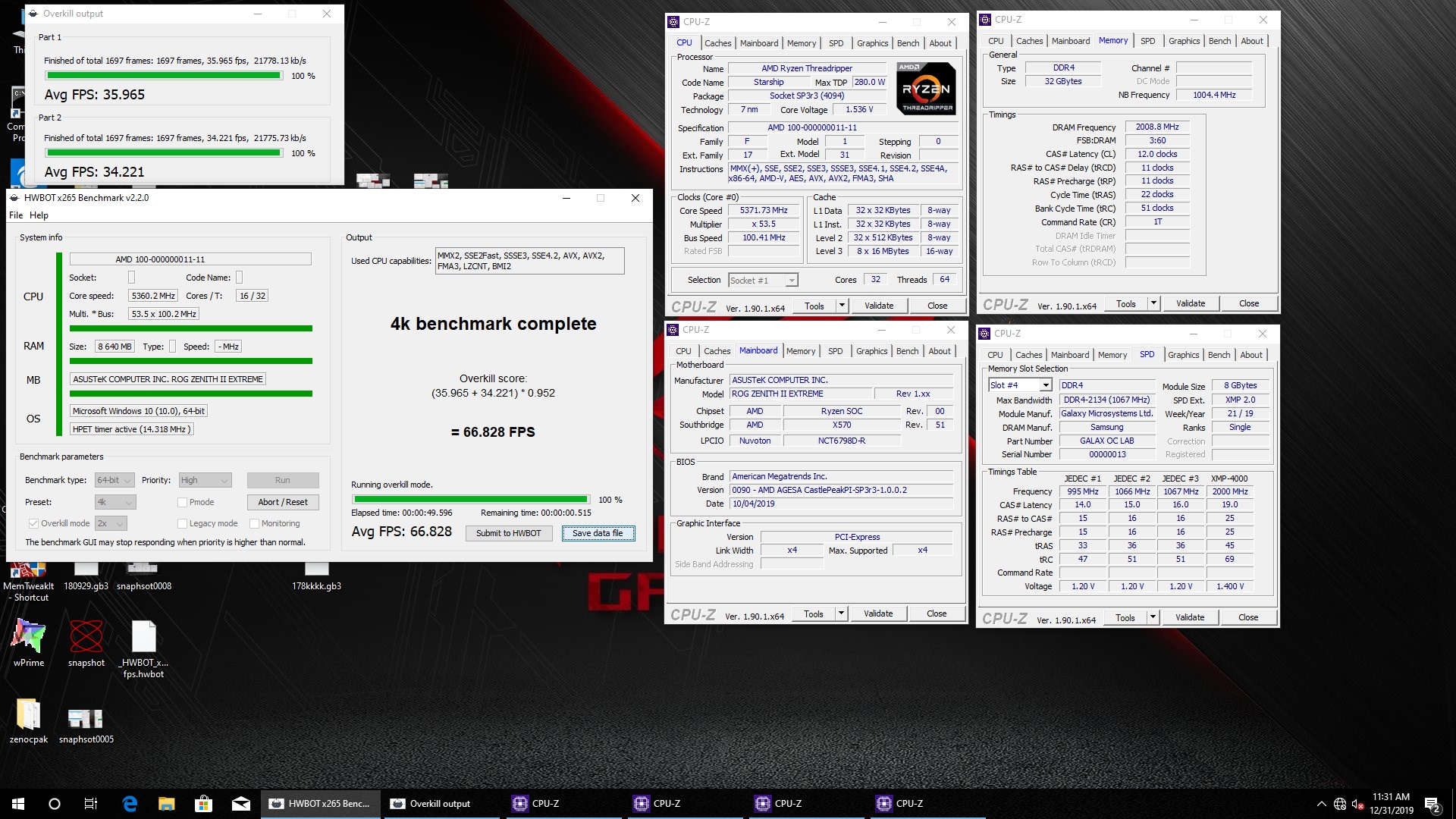Click Tools button in SPD CPU-Z window
Screen dimensions: 1456x819
point(1125,617)
